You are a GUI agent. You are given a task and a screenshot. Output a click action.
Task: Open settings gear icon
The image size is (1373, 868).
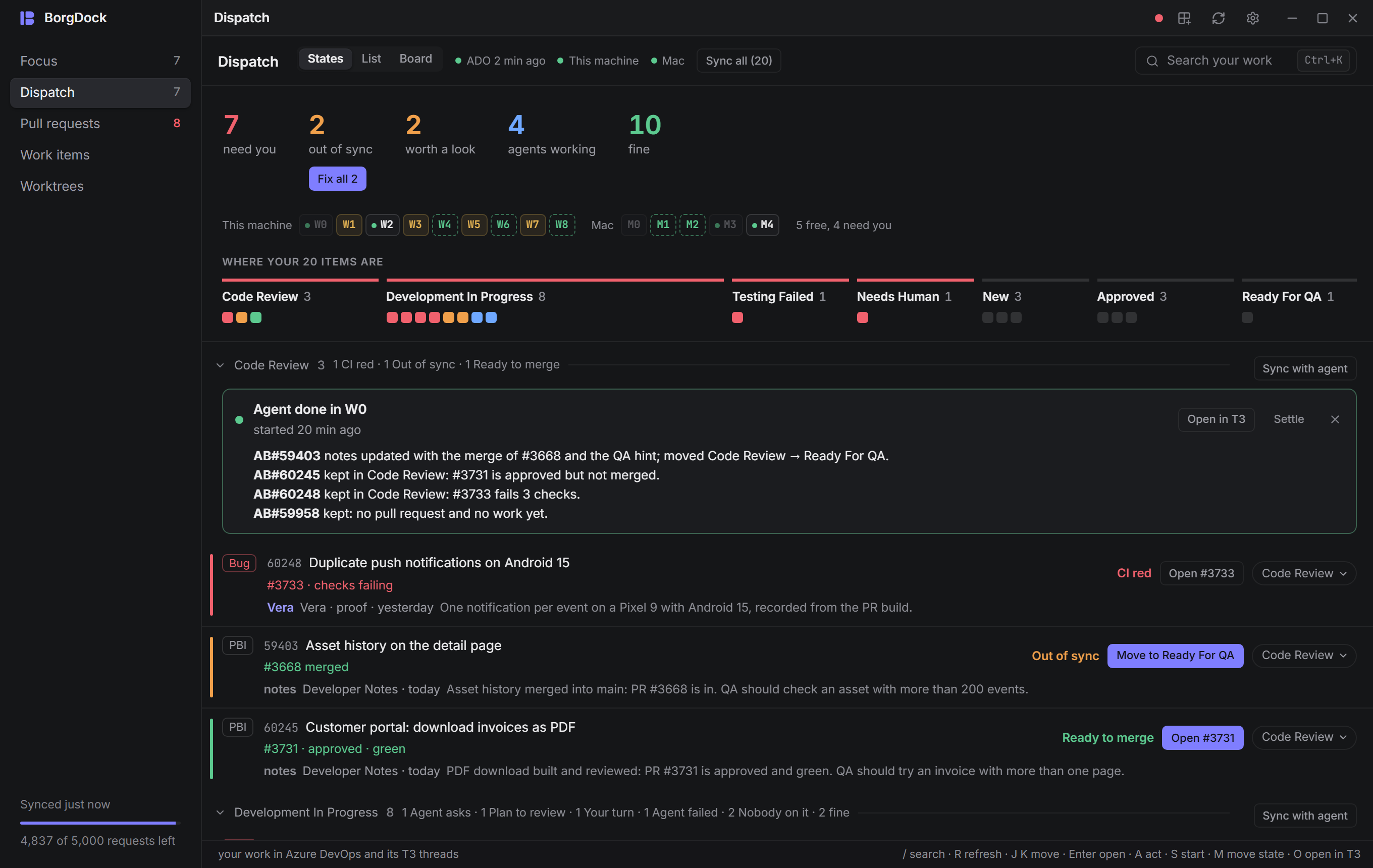[1252, 18]
